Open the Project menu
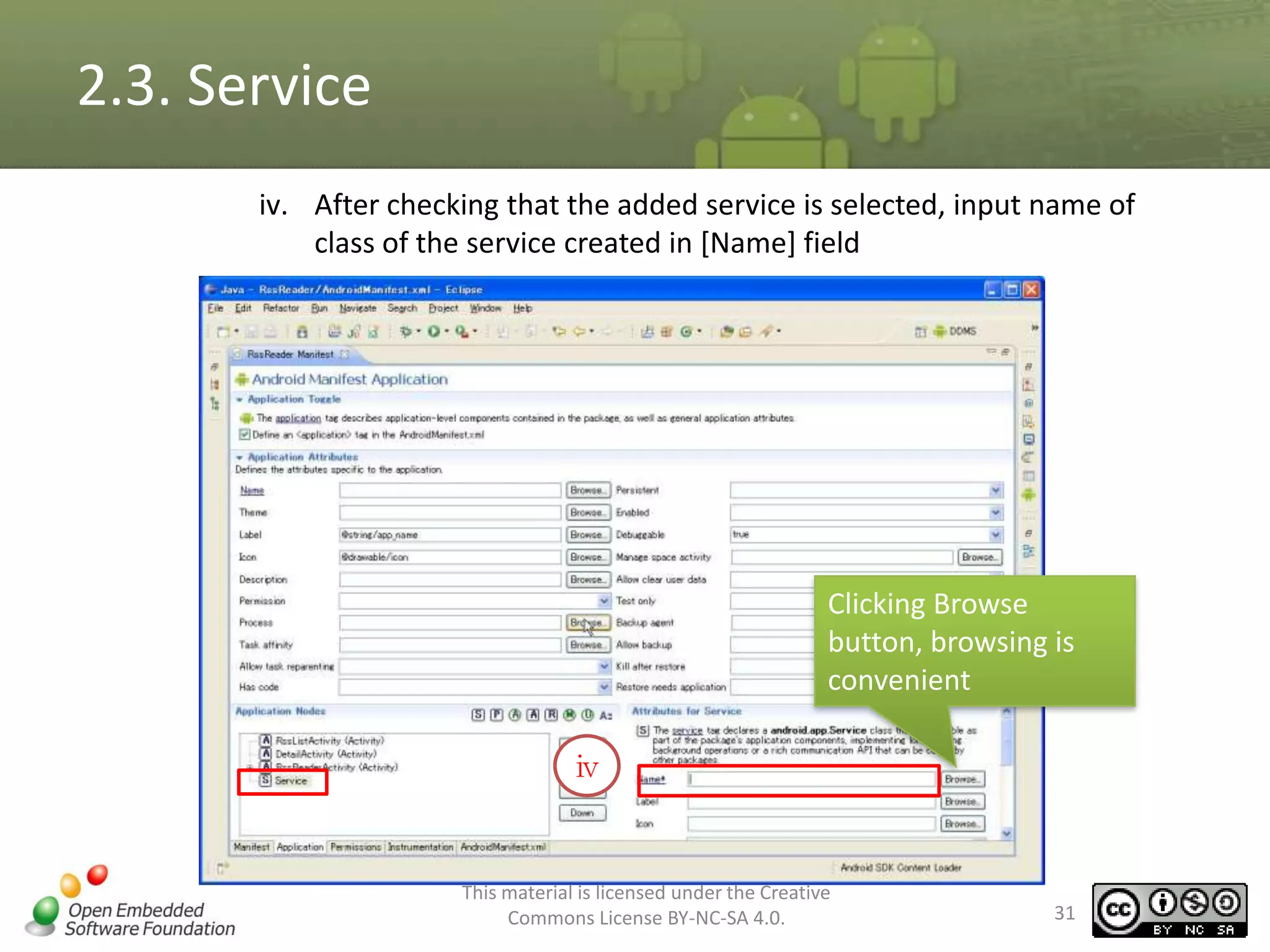Screen dimensions: 1270x952 click(x=443, y=308)
